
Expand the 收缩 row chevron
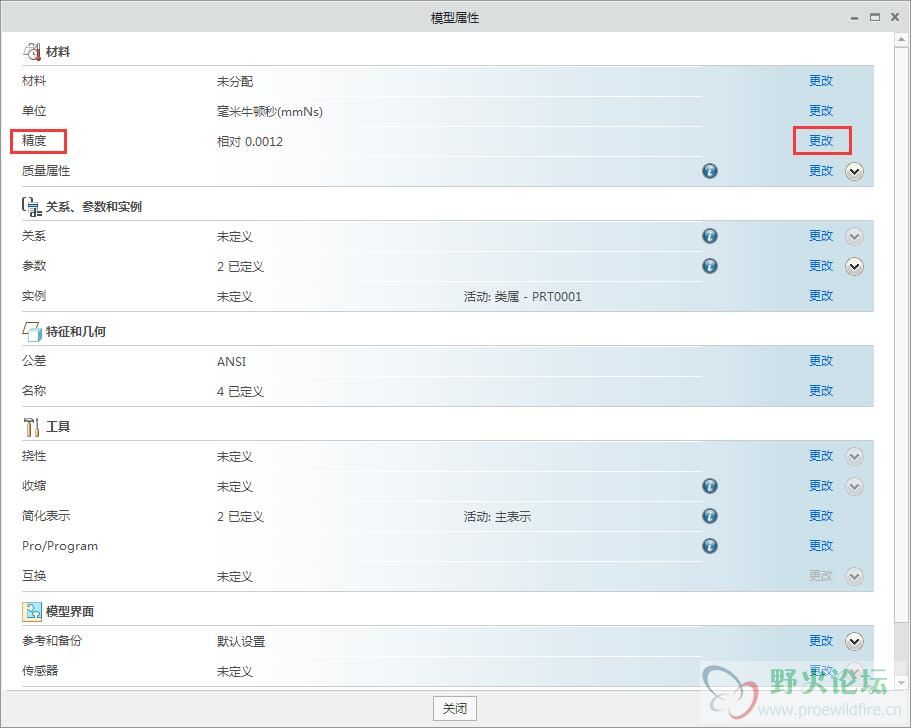pos(854,486)
